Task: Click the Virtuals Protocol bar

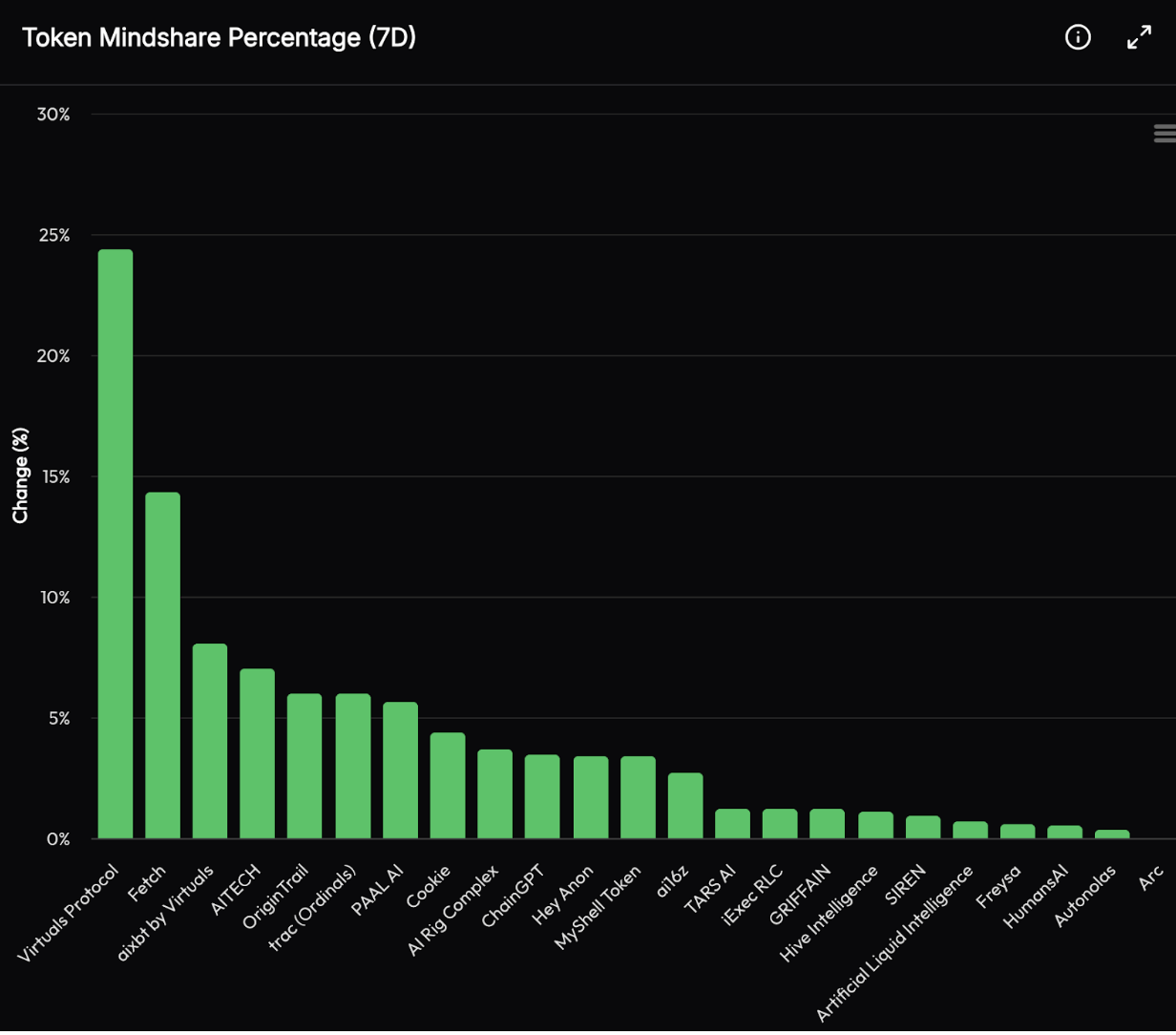Action: (115, 544)
